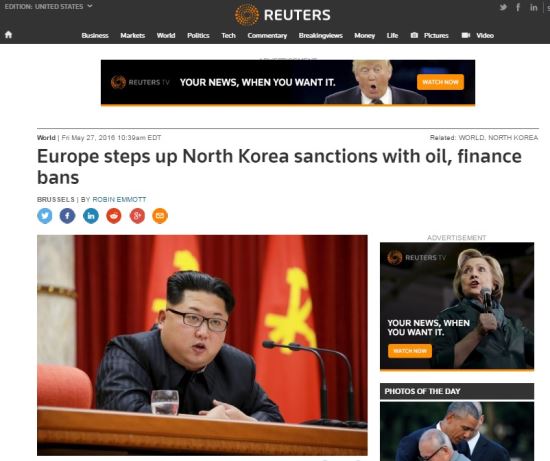Open the Pictures section
This screenshot has height=461, width=550.
[x=430, y=35]
